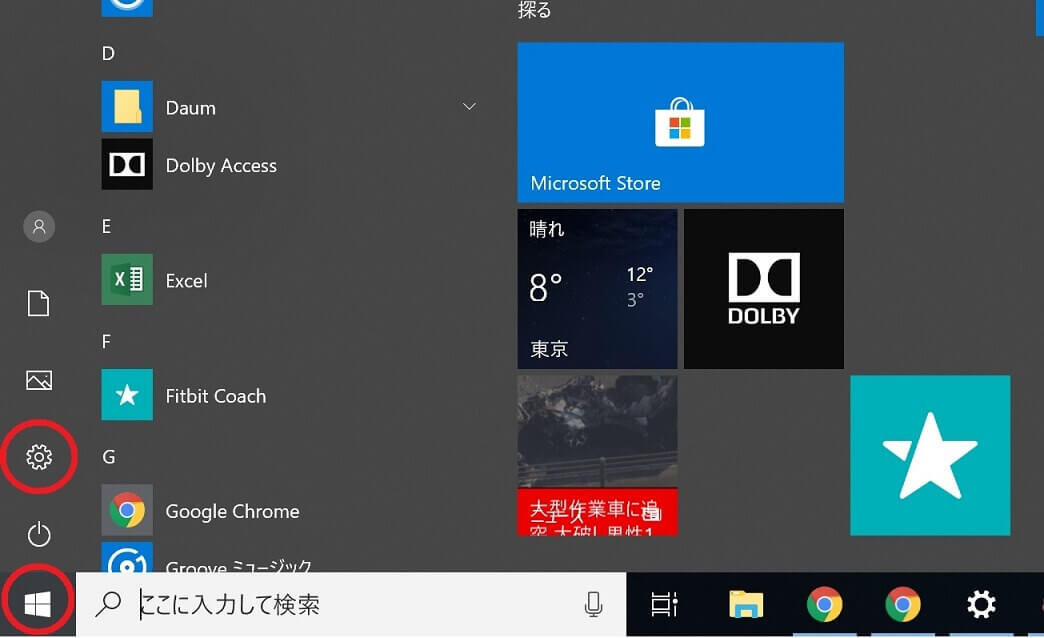
Task: Jump to letter G group header
Action: click(109, 457)
